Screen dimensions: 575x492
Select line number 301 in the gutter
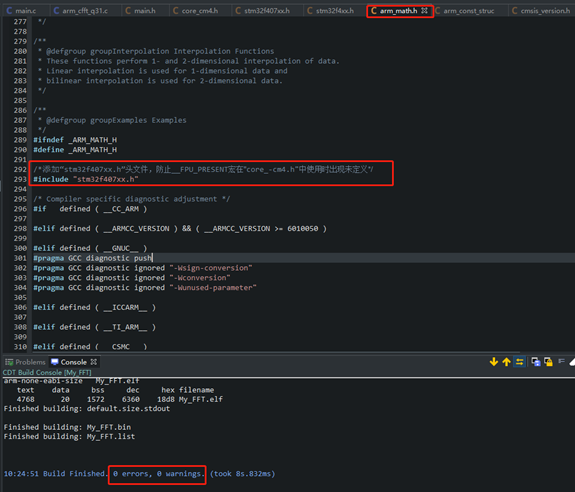point(20,258)
